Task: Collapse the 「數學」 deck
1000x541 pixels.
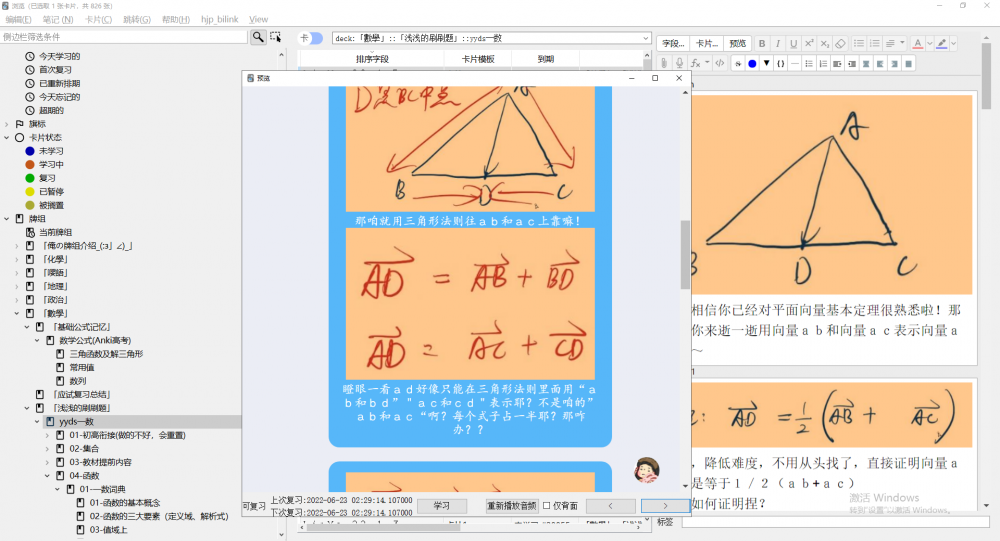Action: (17, 313)
